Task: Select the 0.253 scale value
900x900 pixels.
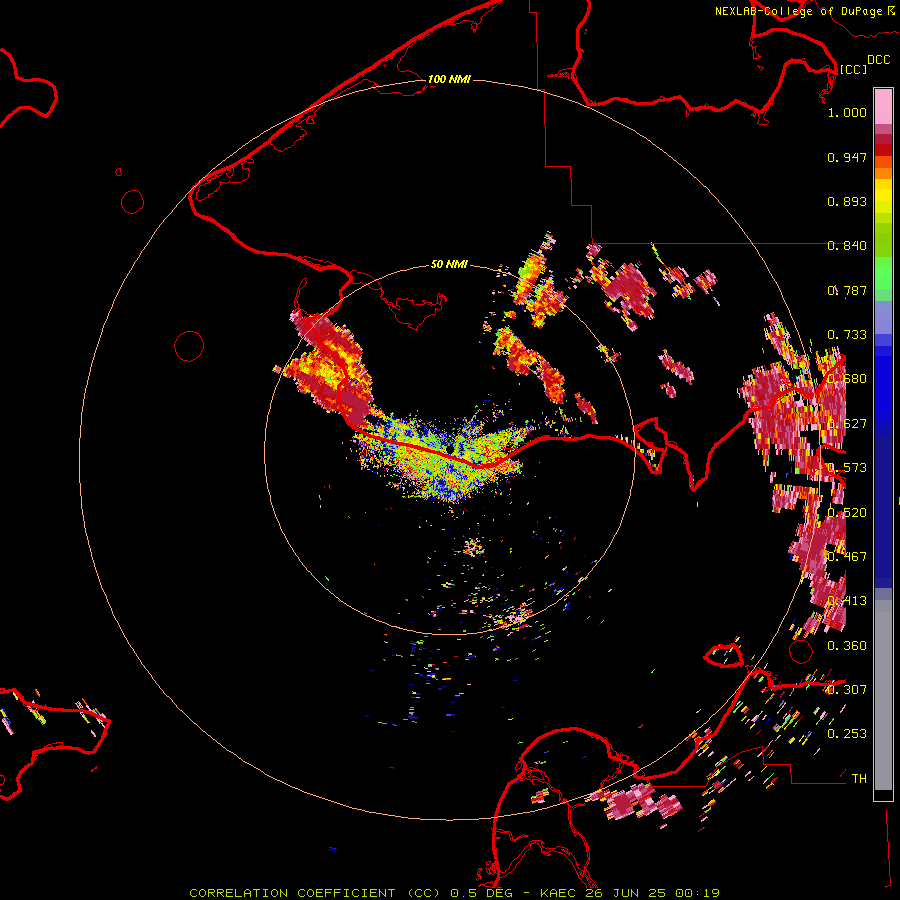Action: (847, 734)
